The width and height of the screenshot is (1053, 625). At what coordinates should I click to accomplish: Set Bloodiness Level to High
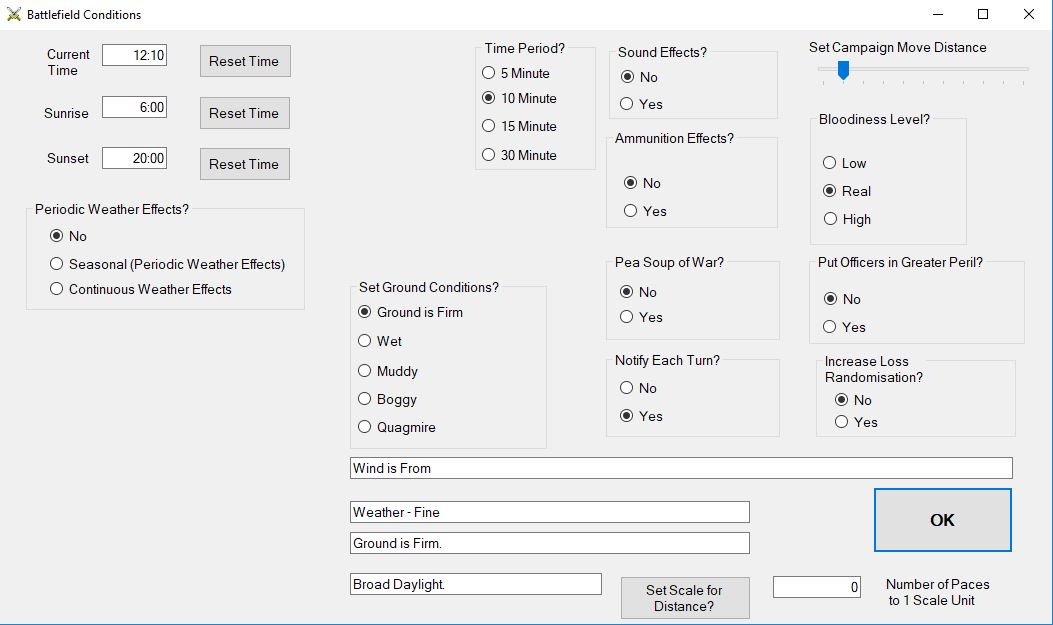click(829, 219)
